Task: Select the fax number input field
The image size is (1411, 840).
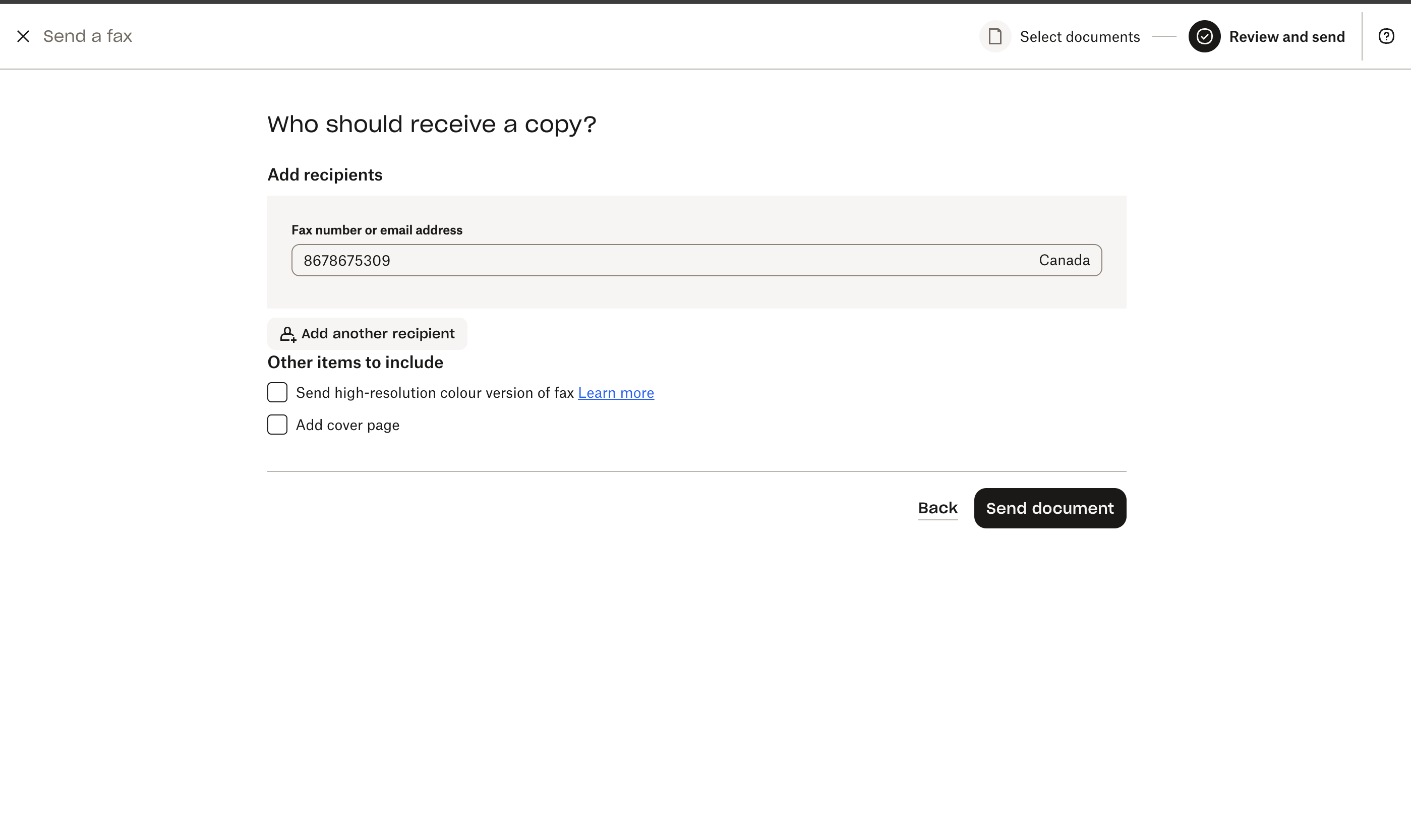Action: (623, 260)
